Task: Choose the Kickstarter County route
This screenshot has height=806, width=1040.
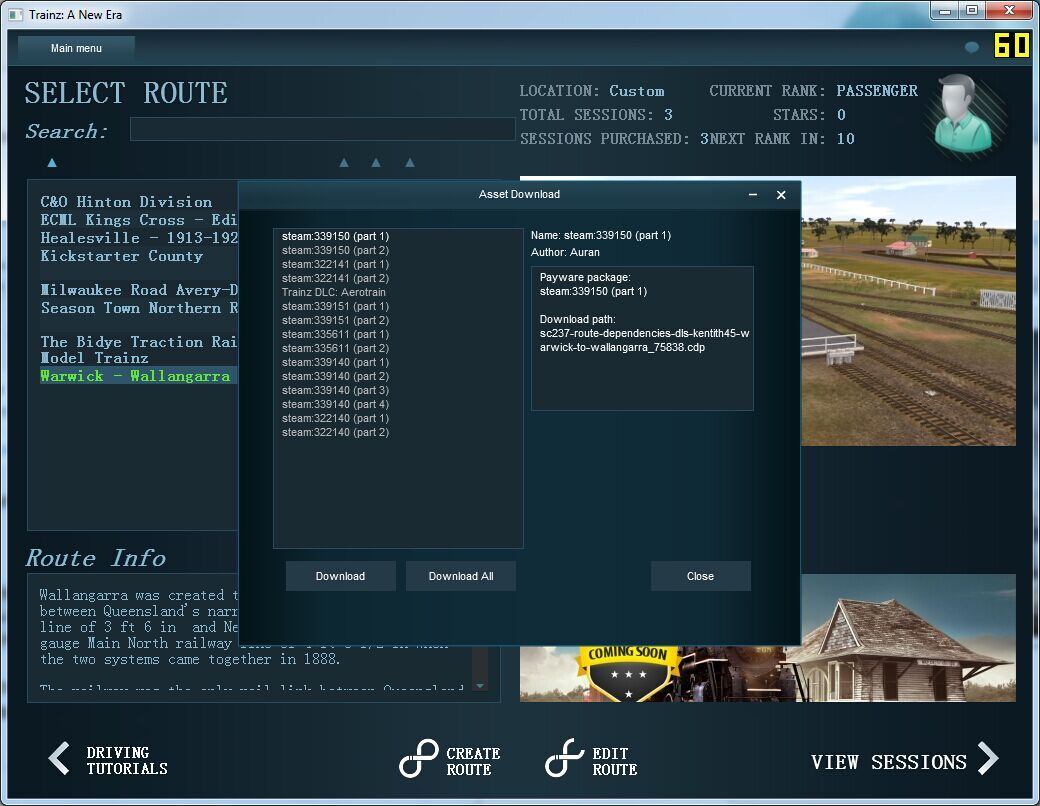Action: pyautogui.click(x=121, y=255)
